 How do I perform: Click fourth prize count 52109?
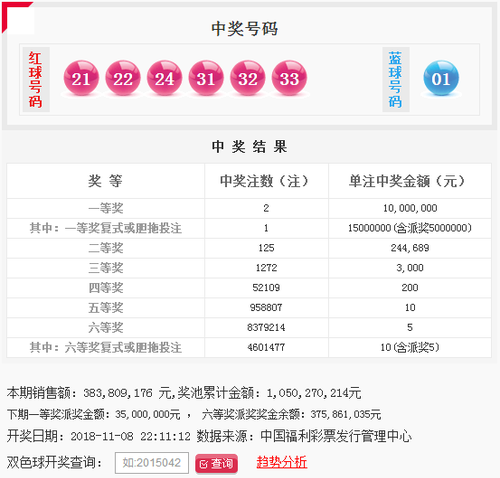pyautogui.click(x=266, y=288)
